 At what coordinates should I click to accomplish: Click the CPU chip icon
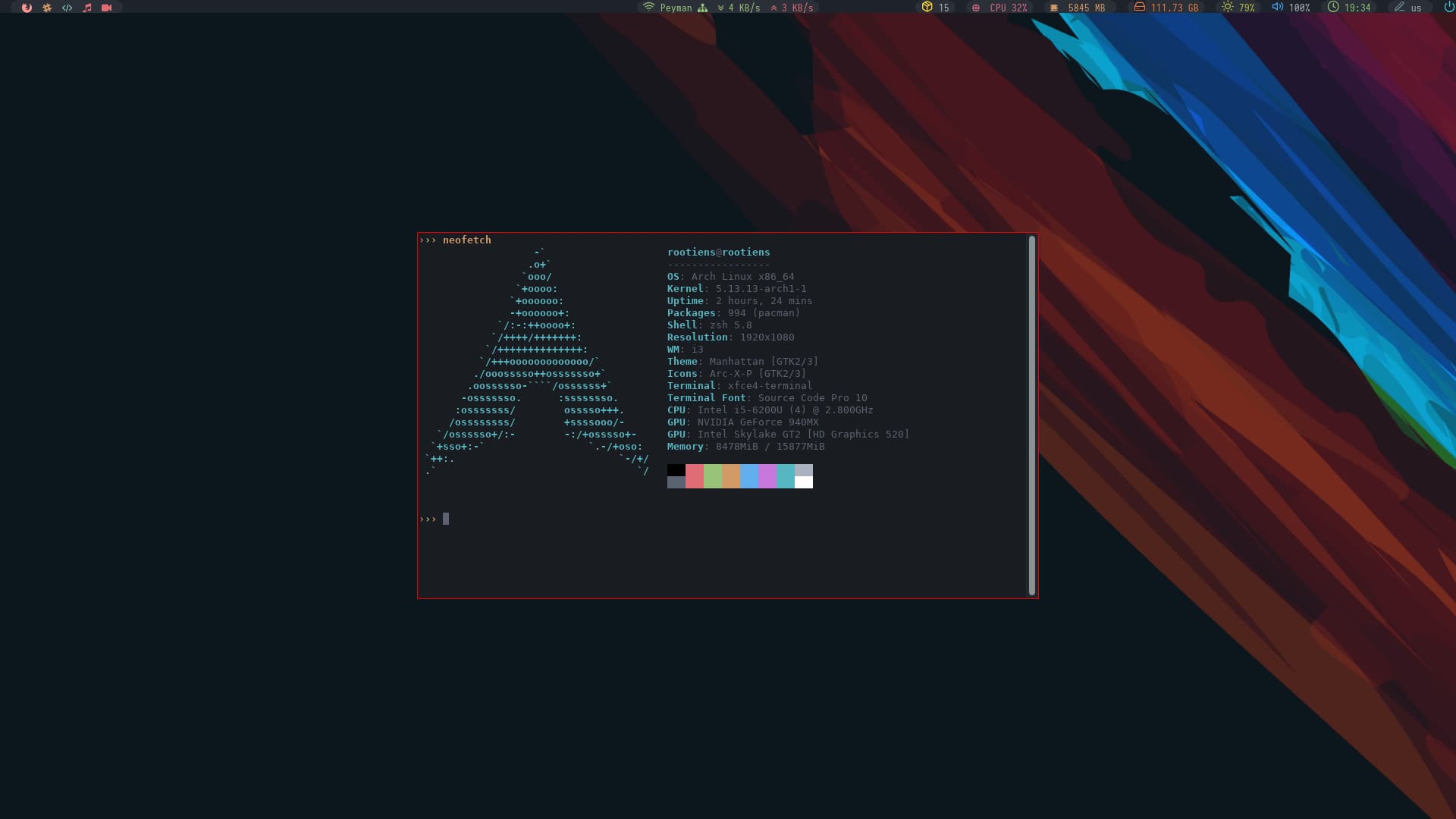976,8
